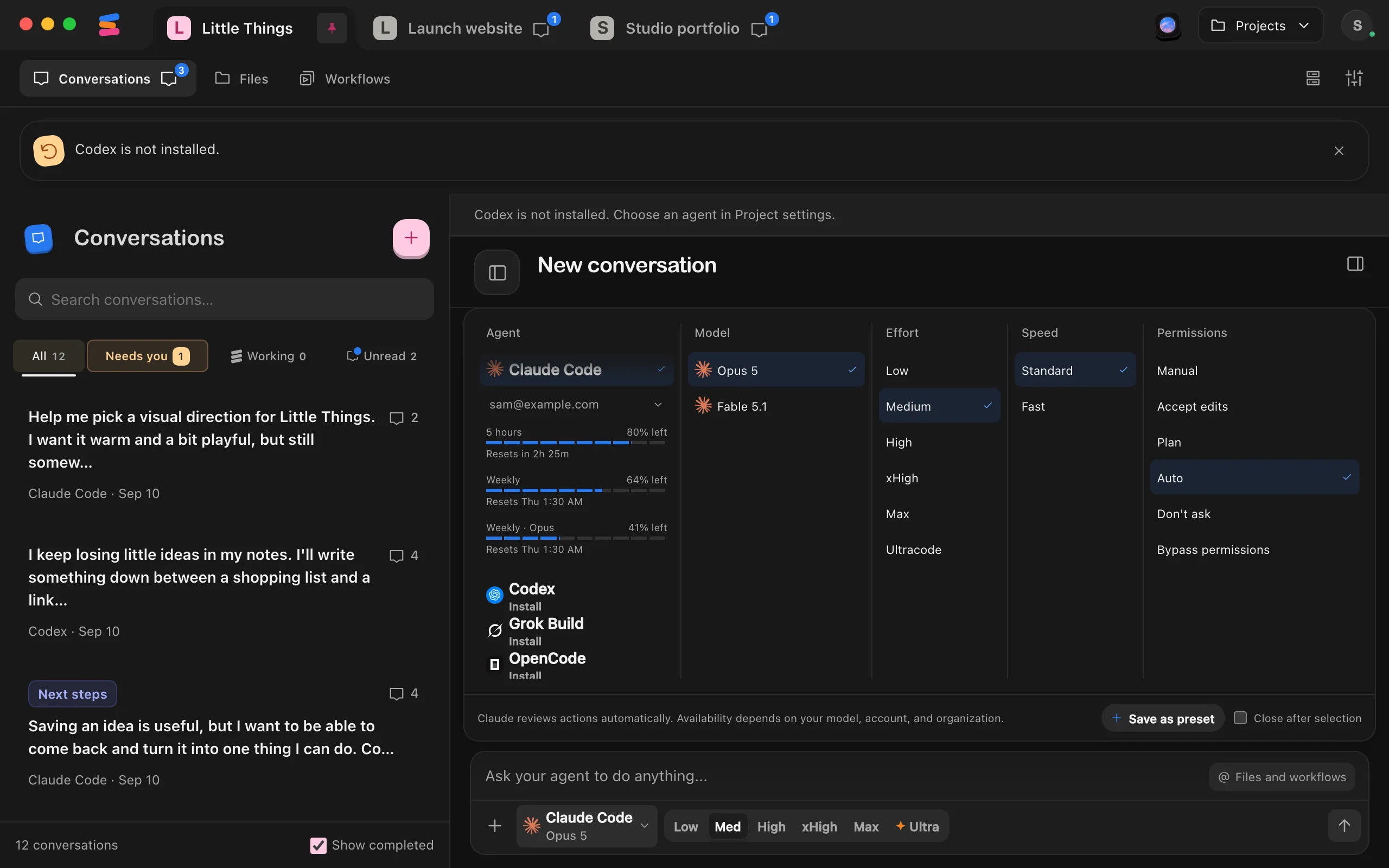Filter by Unread conversations
Image resolution: width=1389 pixels, height=868 pixels.
click(x=383, y=356)
